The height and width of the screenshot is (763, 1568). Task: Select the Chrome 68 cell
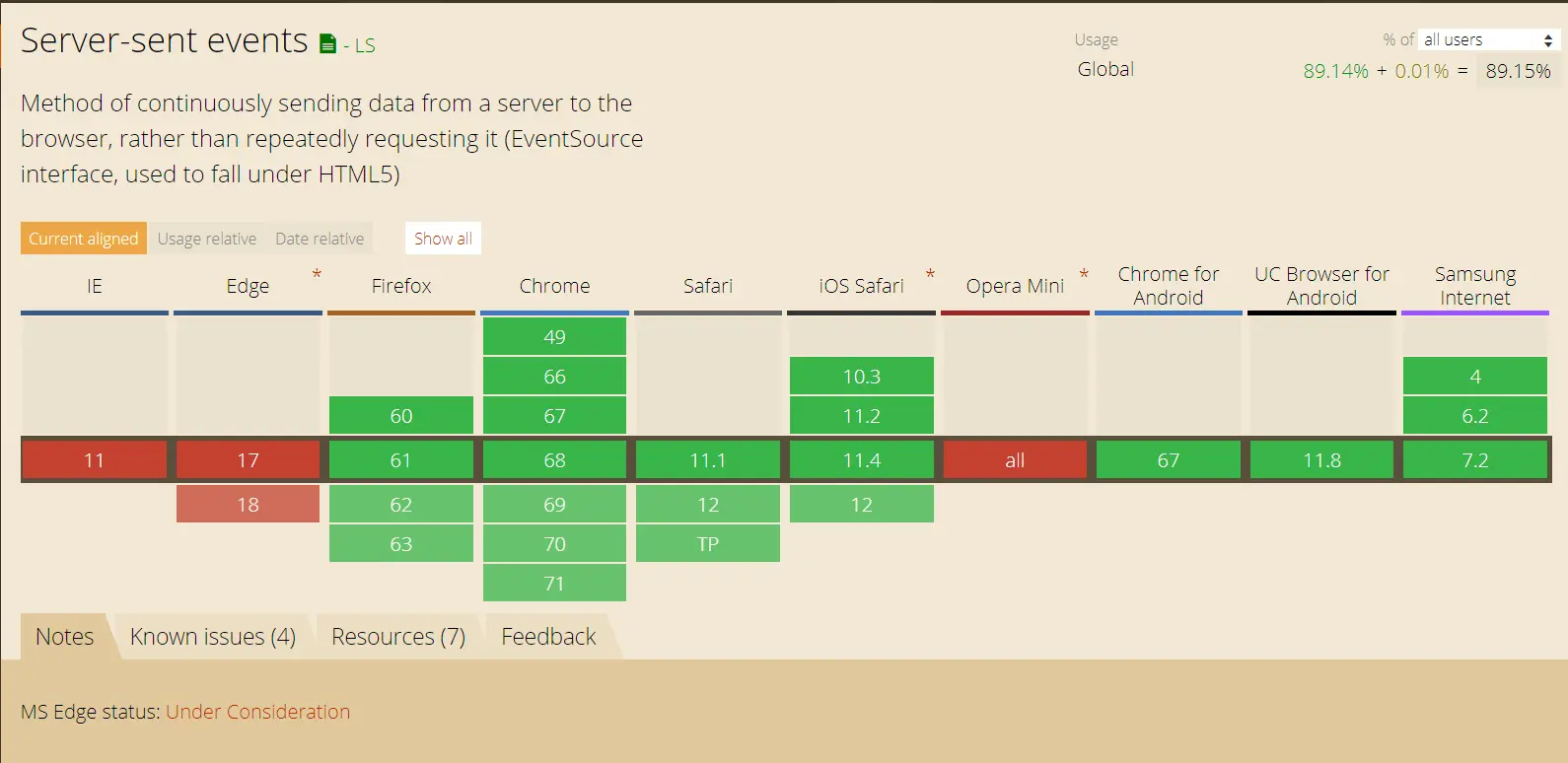pos(554,460)
